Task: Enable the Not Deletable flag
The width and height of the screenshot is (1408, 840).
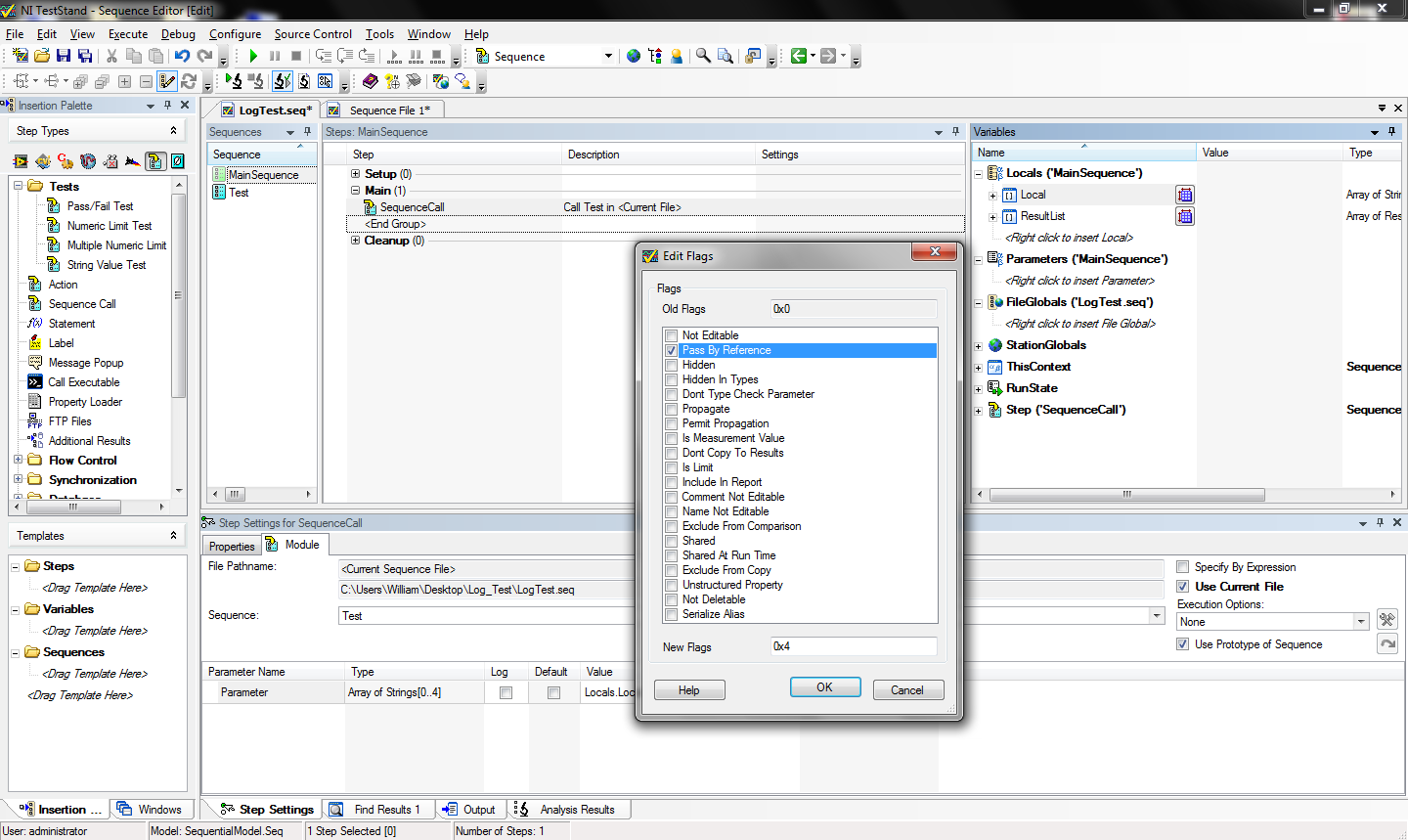Action: click(x=672, y=599)
